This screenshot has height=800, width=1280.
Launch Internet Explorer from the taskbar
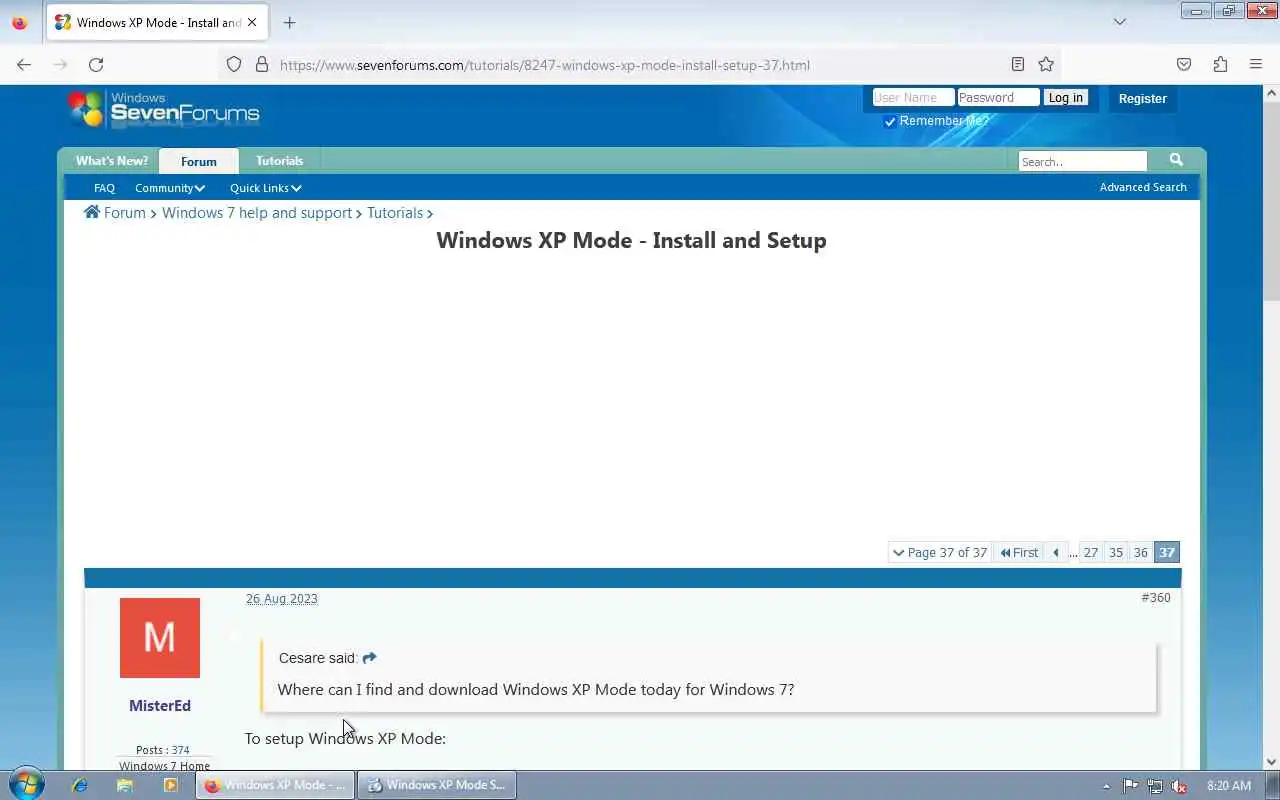[79, 785]
